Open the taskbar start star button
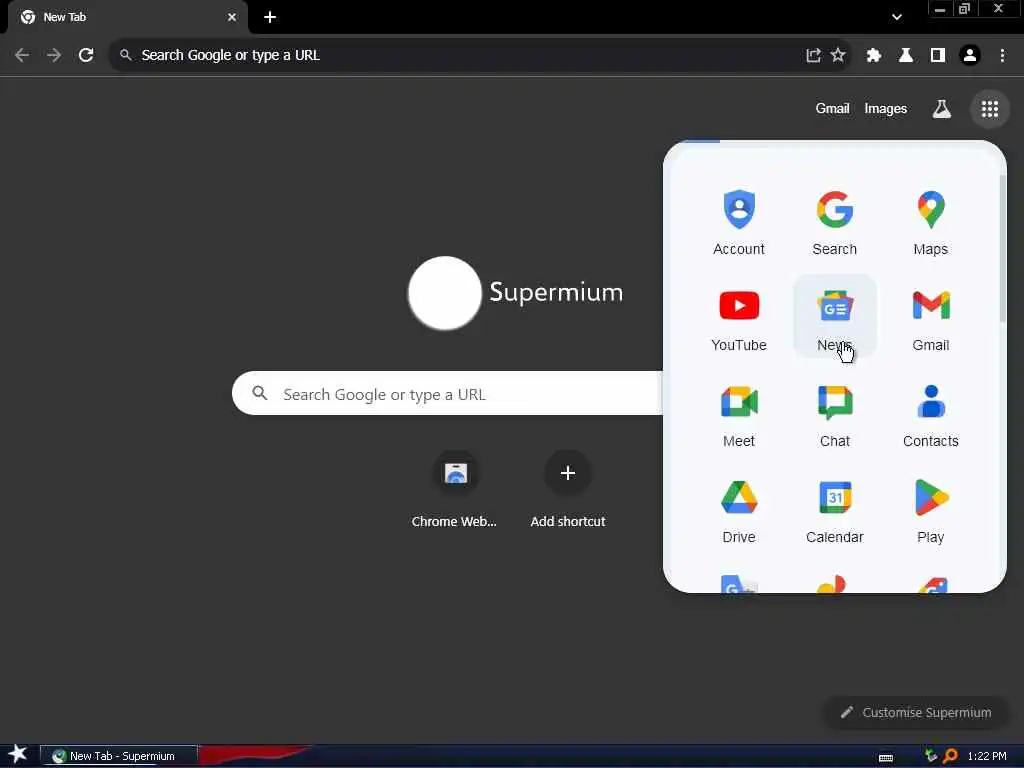Viewport: 1024px width, 768px height. [x=18, y=755]
